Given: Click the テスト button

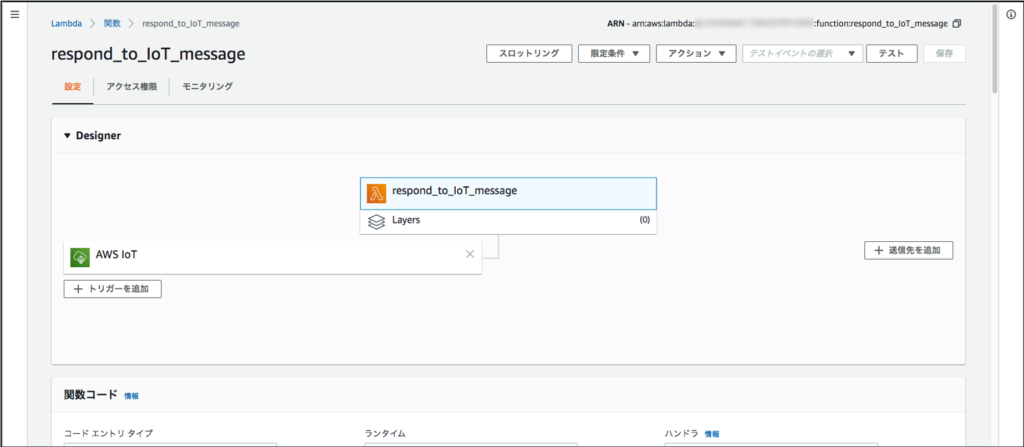Looking at the screenshot, I should [x=891, y=54].
